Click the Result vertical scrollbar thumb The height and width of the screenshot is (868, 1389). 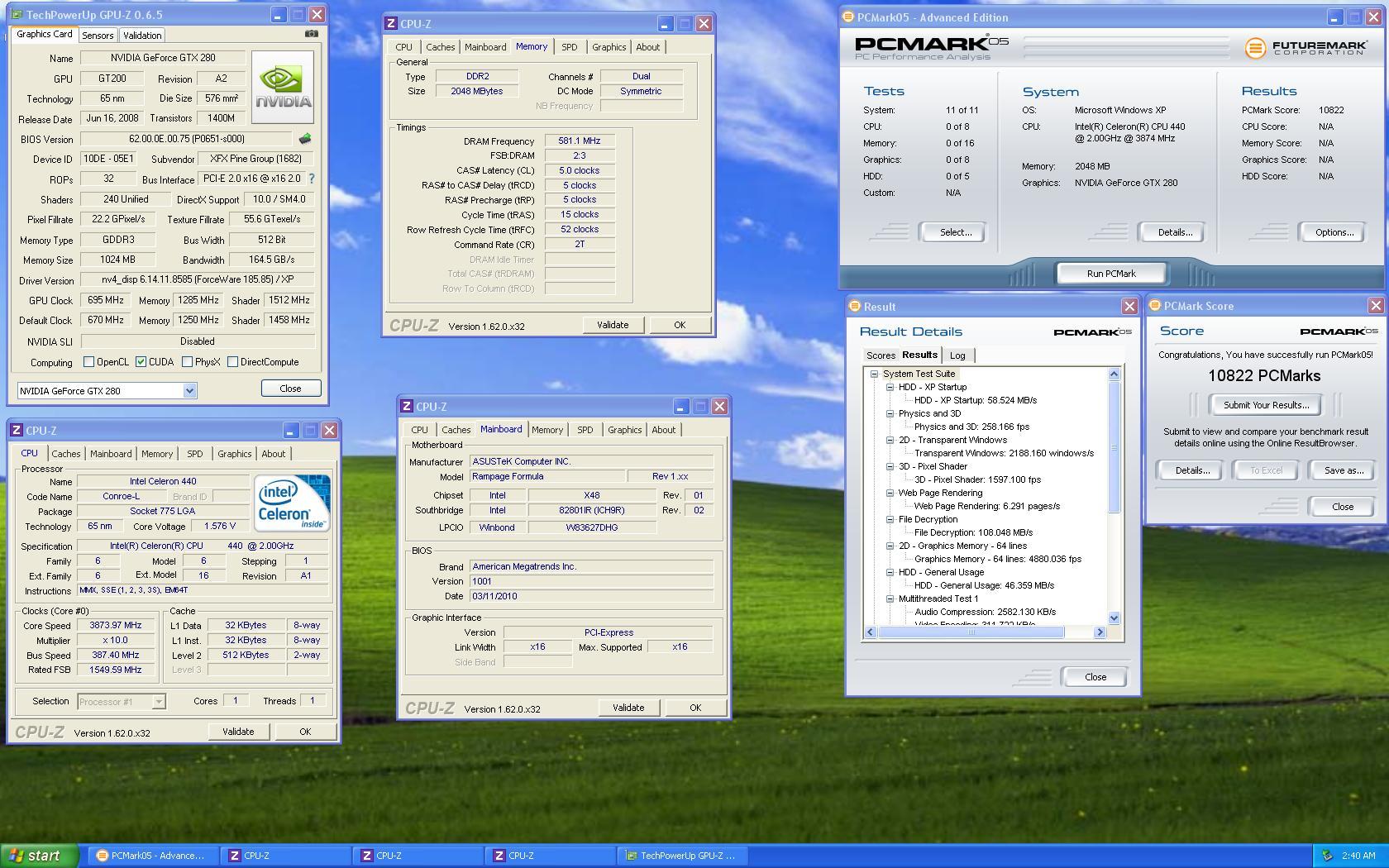tap(1114, 447)
